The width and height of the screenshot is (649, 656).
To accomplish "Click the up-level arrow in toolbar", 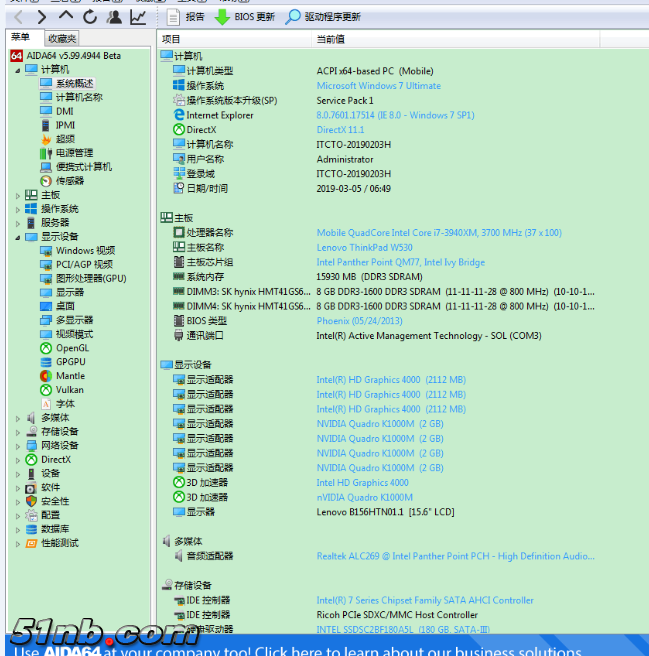I will tap(66, 17).
